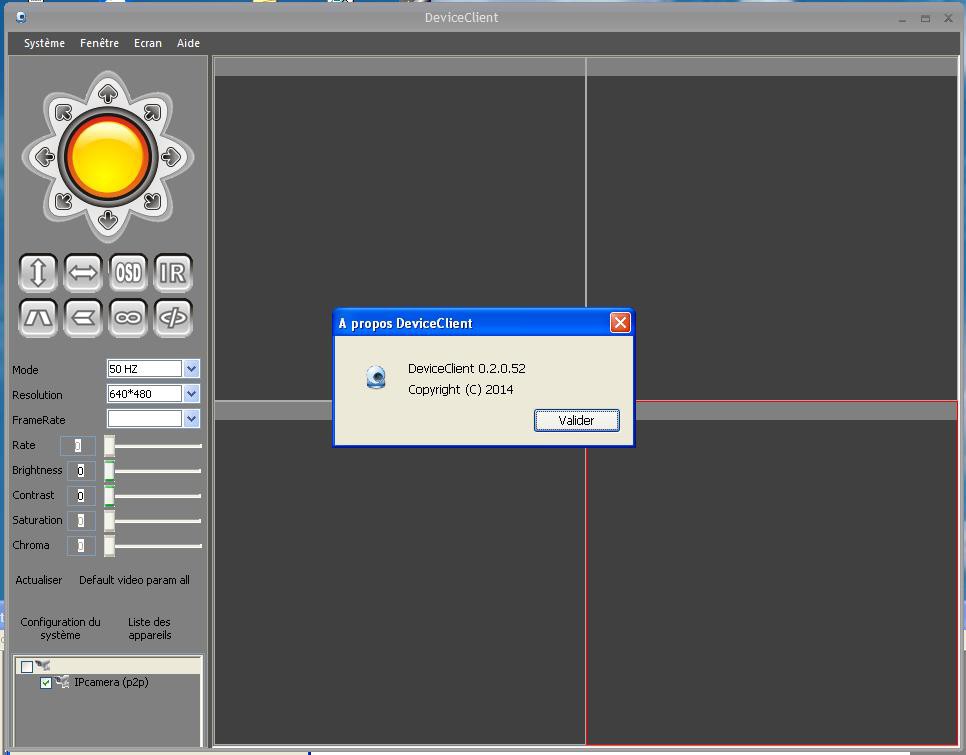
Task: Click the Valider button
Action: pyautogui.click(x=577, y=421)
